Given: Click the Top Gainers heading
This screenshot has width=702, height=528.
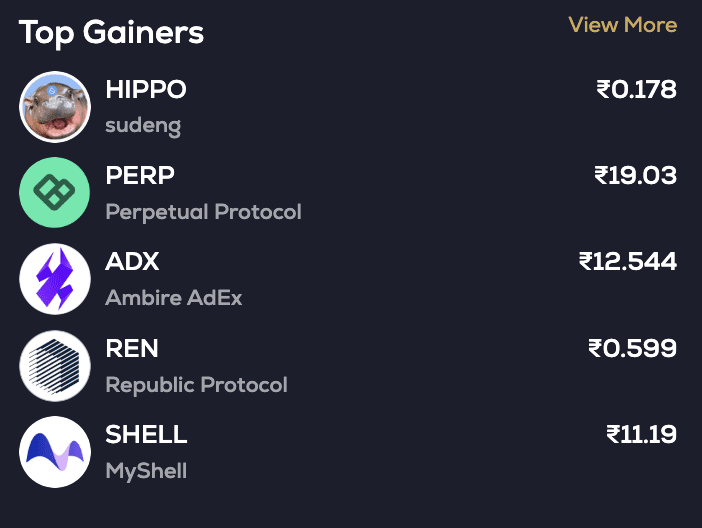Looking at the screenshot, I should 111,32.
